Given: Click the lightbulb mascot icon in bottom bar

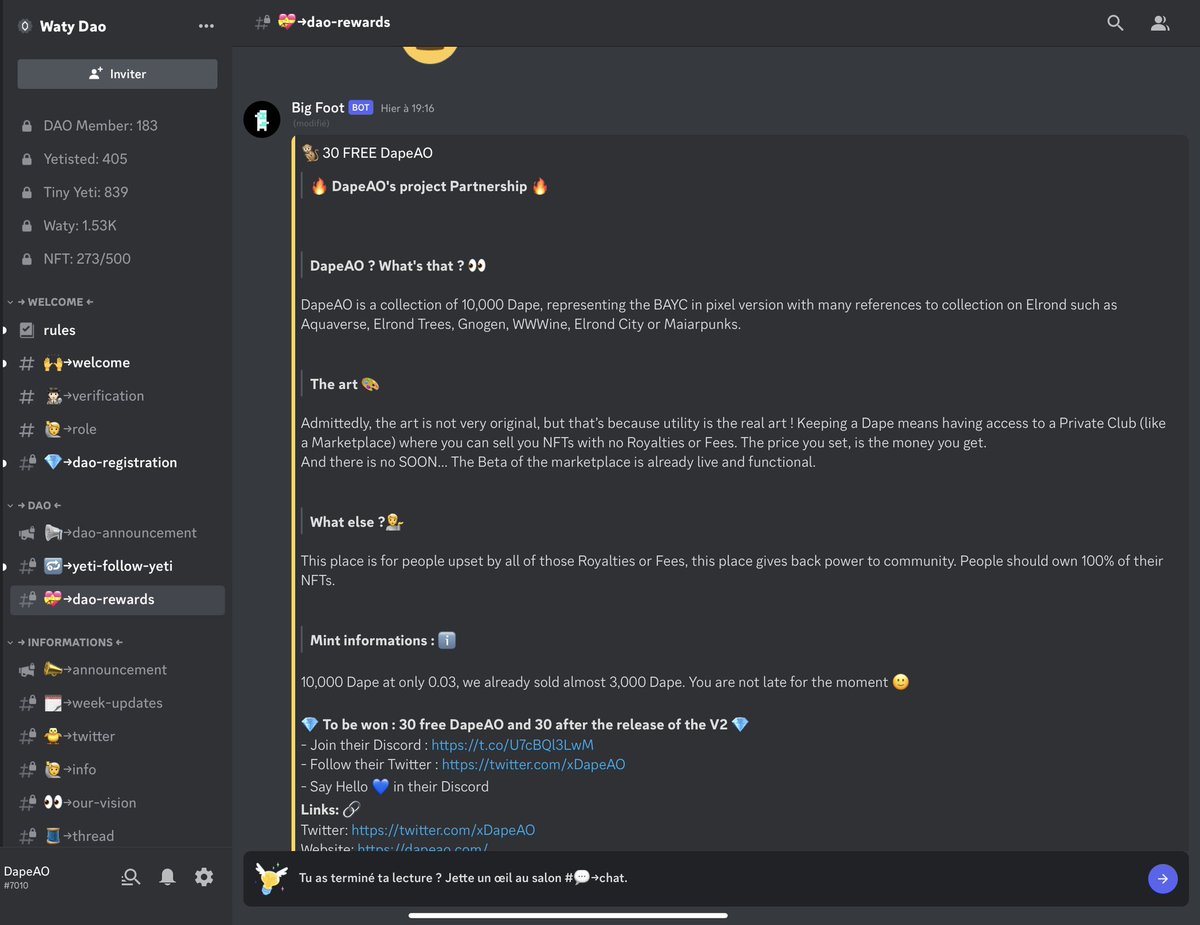Looking at the screenshot, I should pos(271,878).
